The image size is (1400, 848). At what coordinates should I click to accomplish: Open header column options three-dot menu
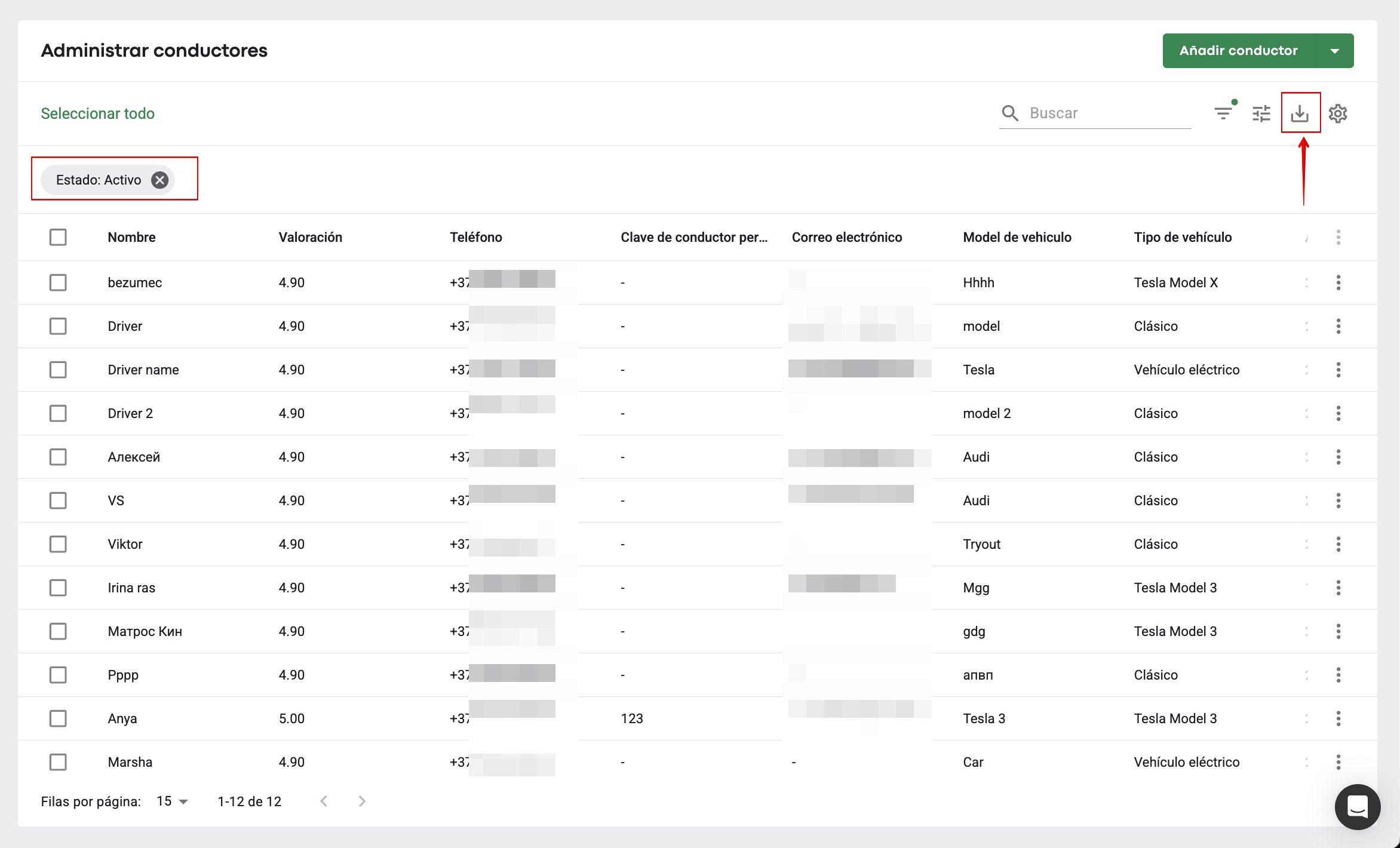tap(1338, 237)
